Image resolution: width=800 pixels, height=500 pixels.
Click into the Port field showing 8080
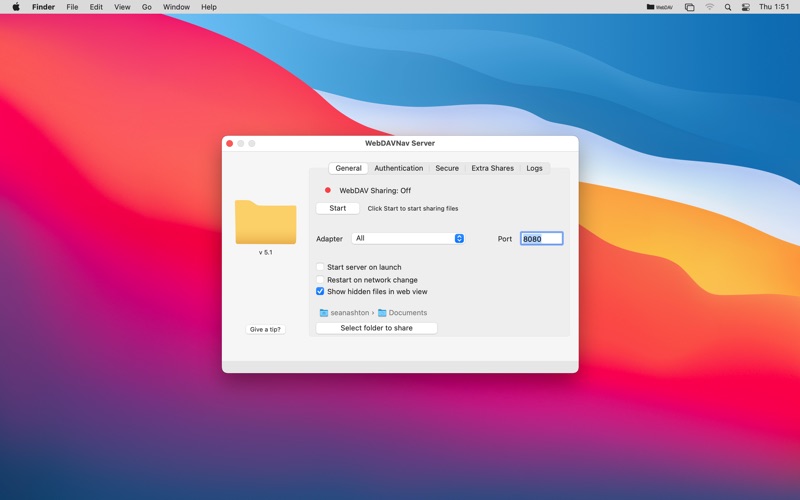tap(541, 239)
